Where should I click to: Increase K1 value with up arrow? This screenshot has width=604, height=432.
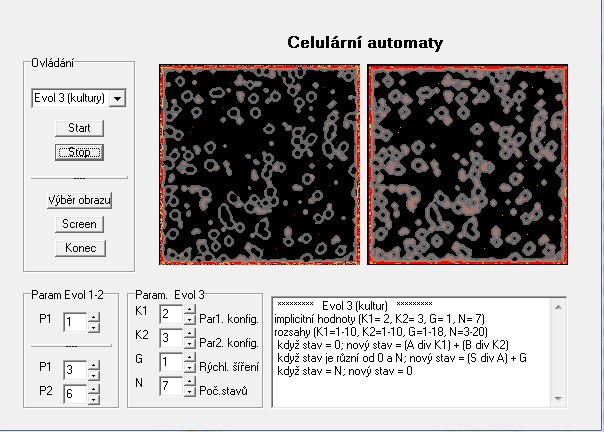(189, 309)
